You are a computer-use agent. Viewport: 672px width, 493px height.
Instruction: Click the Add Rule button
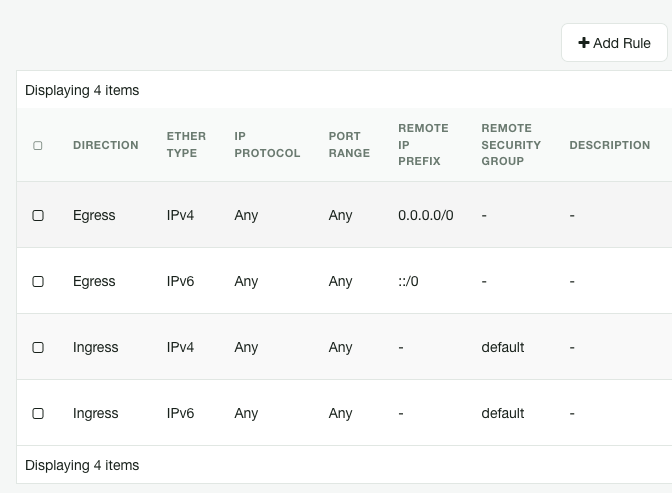[x=614, y=43]
